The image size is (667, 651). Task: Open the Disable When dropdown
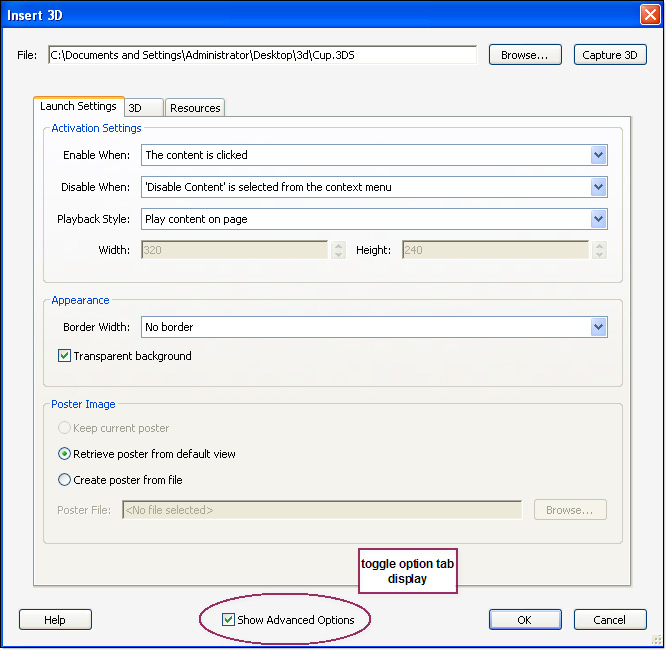598,187
